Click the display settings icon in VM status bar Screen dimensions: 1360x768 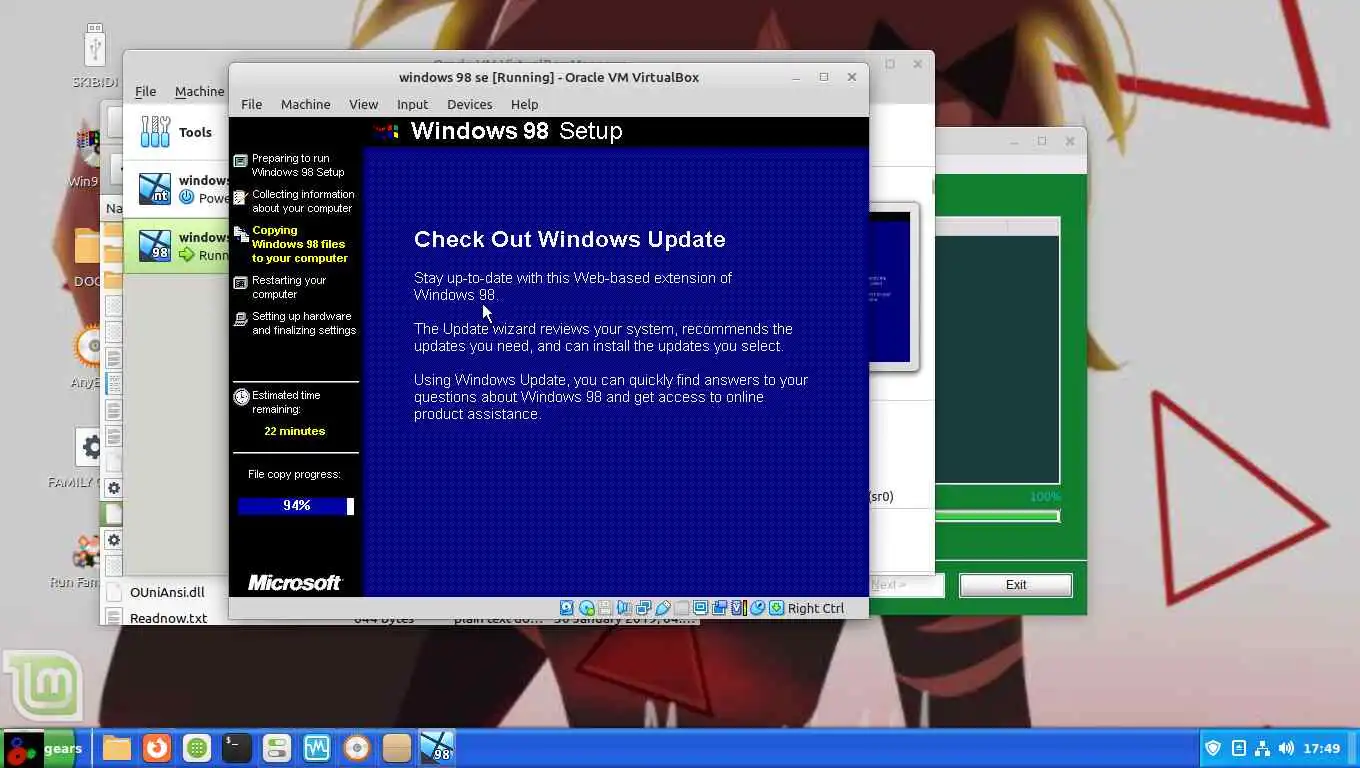700,608
